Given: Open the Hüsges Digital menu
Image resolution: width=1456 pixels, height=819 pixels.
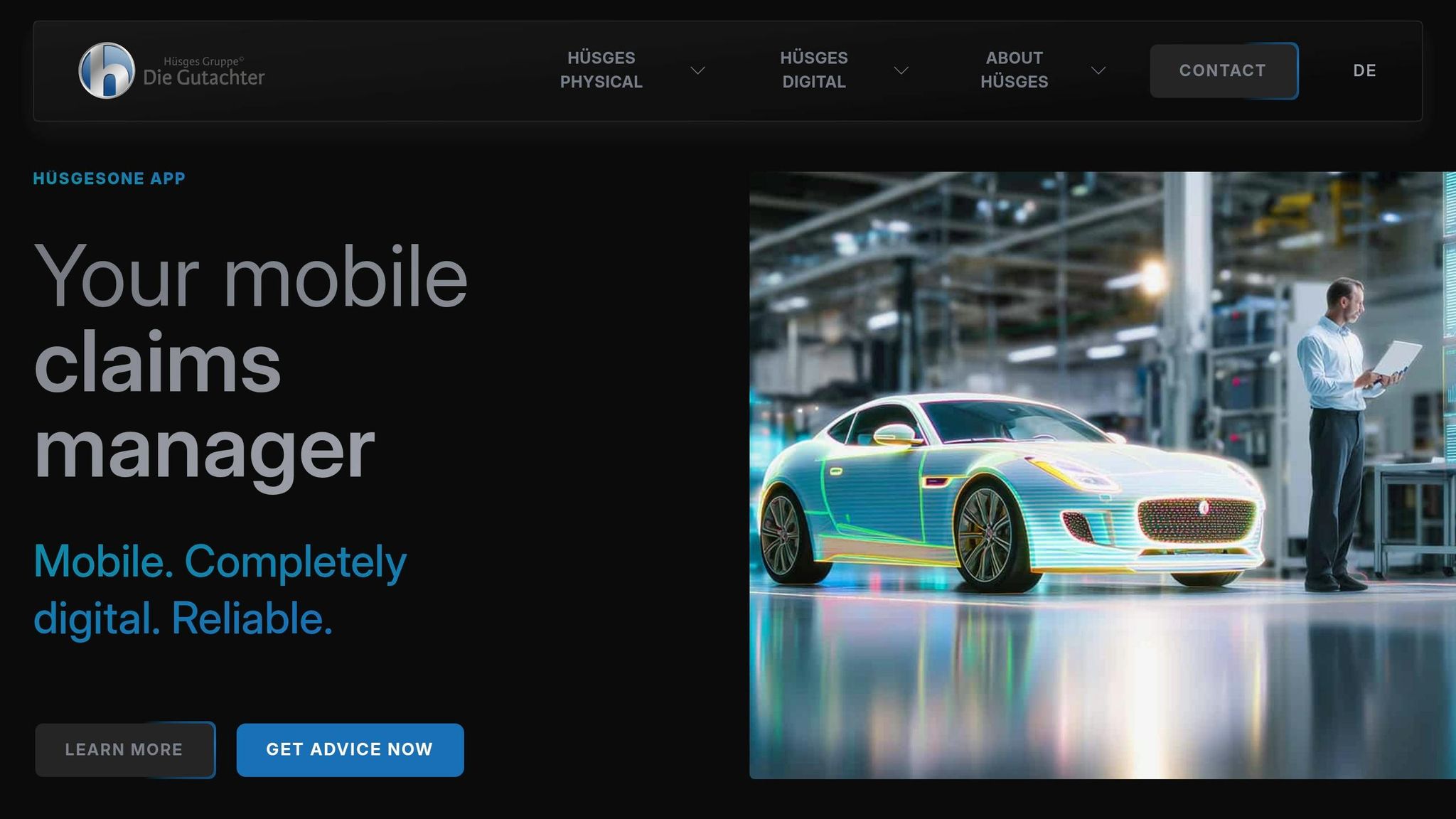Looking at the screenshot, I should tap(813, 70).
